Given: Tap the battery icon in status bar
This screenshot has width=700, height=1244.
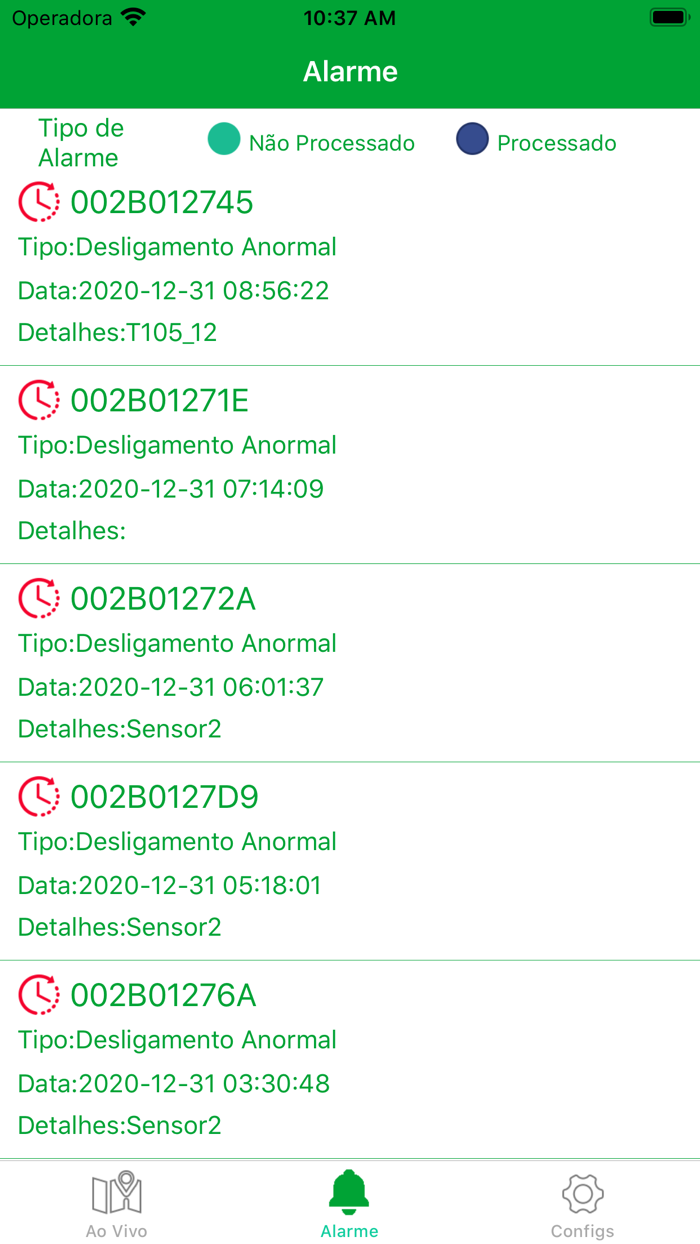Looking at the screenshot, I should coord(667,18).
